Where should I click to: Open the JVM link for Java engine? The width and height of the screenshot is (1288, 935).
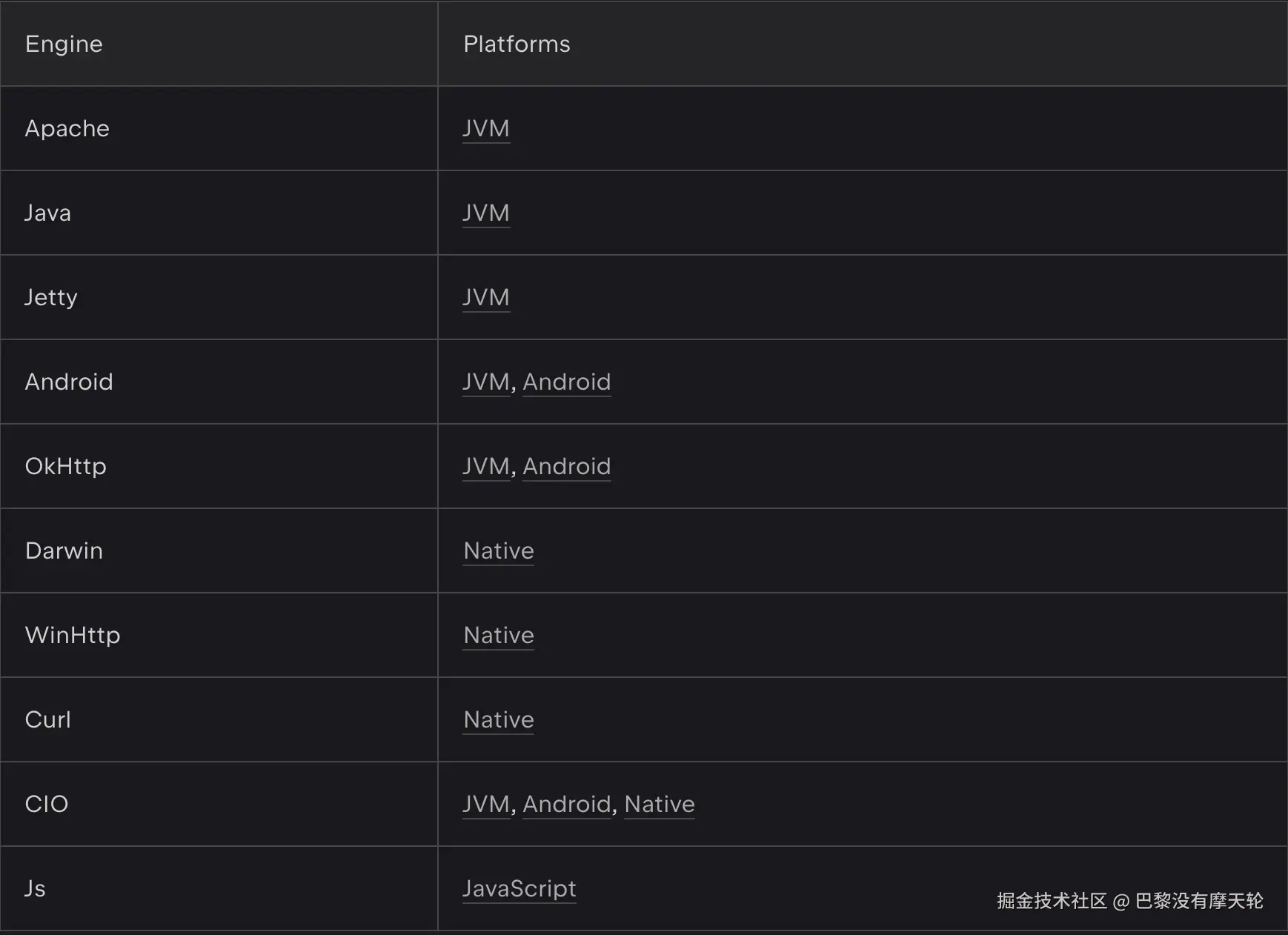486,213
